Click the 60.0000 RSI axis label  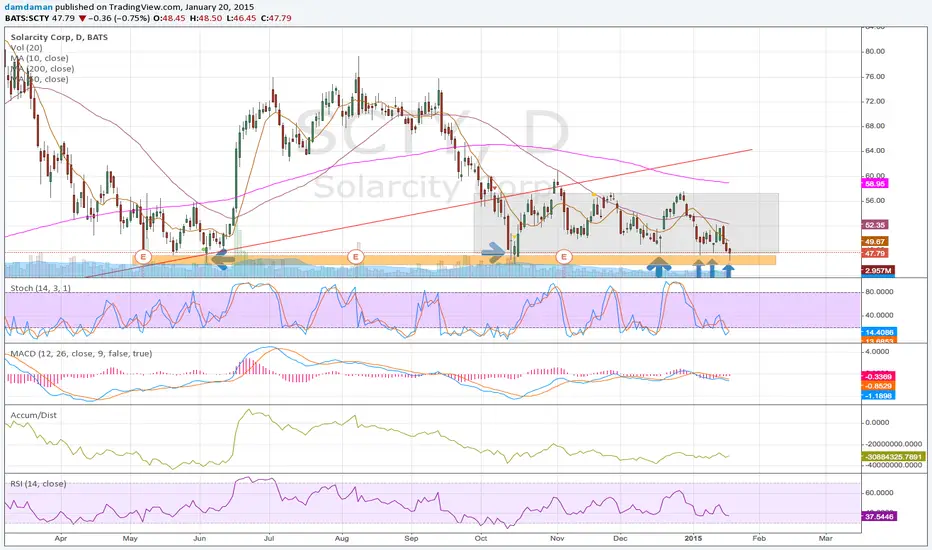click(x=879, y=492)
